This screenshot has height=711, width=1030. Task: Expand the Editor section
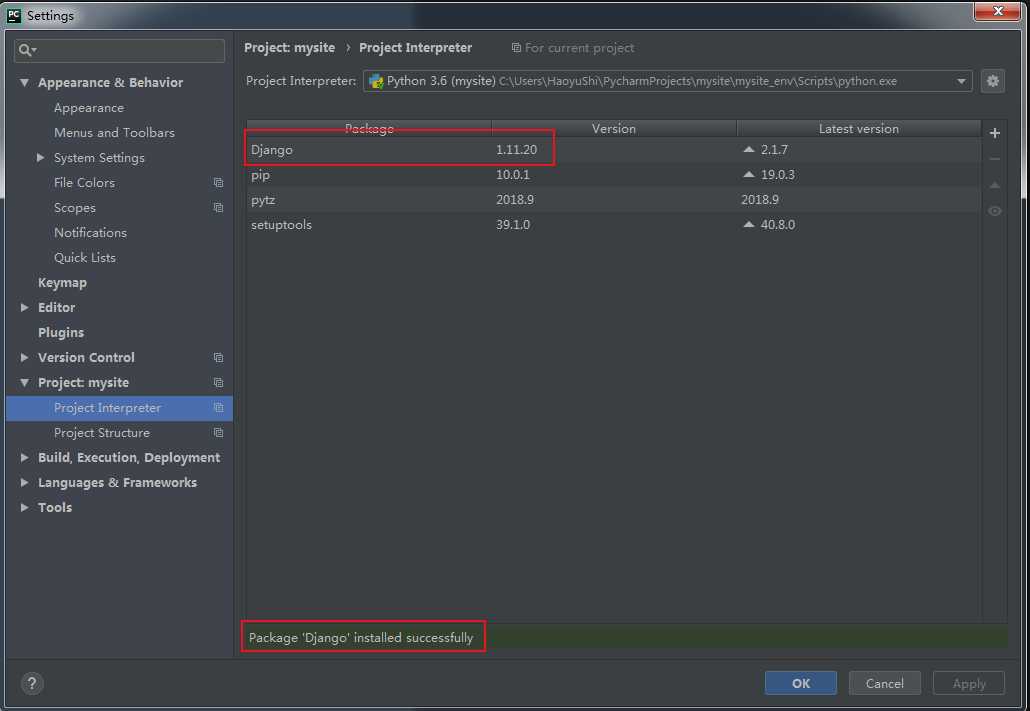click(x=24, y=308)
